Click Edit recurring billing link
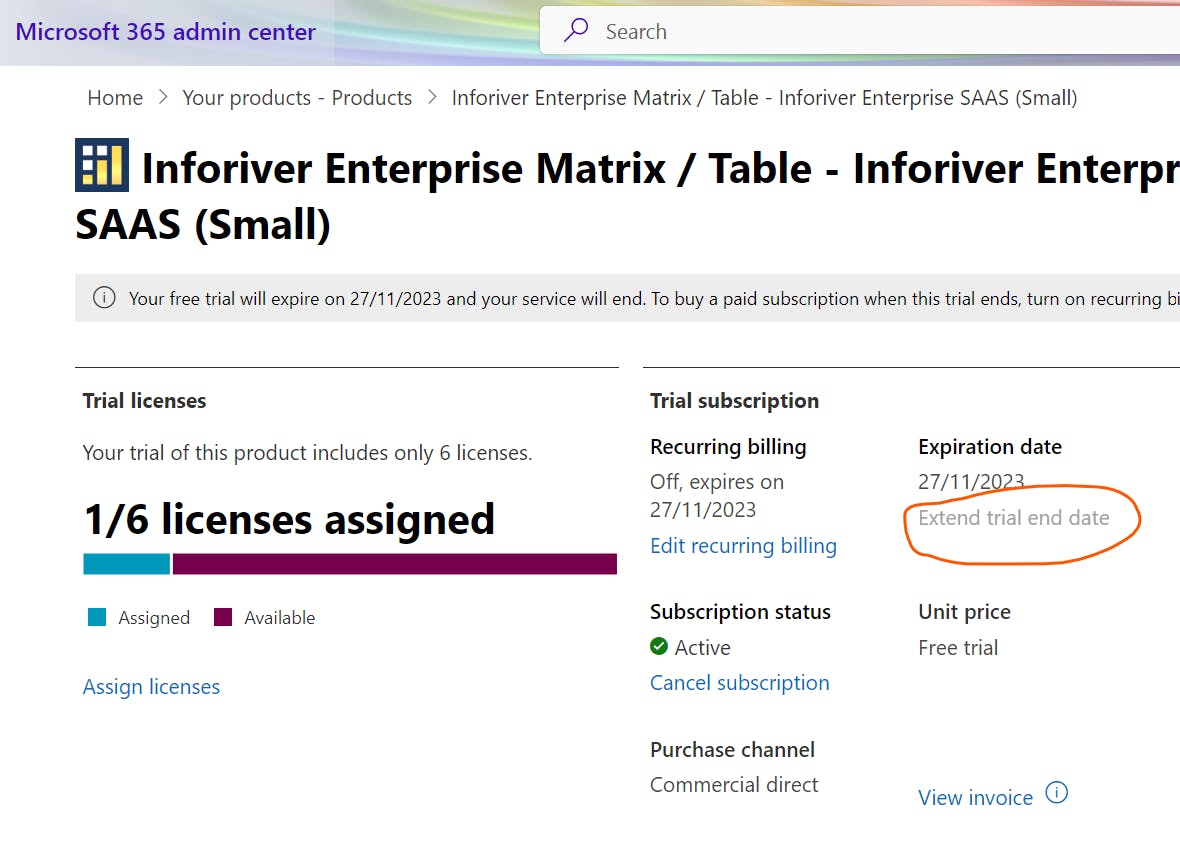Screen dimensions: 1180x844 tap(743, 546)
